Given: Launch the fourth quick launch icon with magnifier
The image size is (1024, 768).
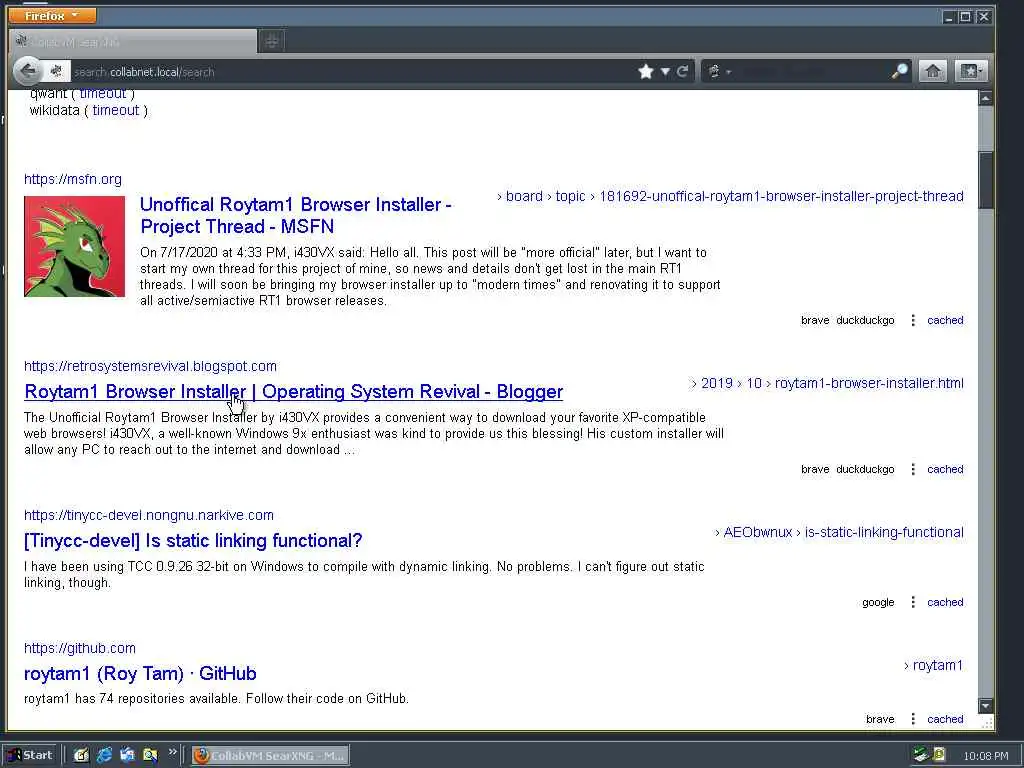Looking at the screenshot, I should coord(150,755).
